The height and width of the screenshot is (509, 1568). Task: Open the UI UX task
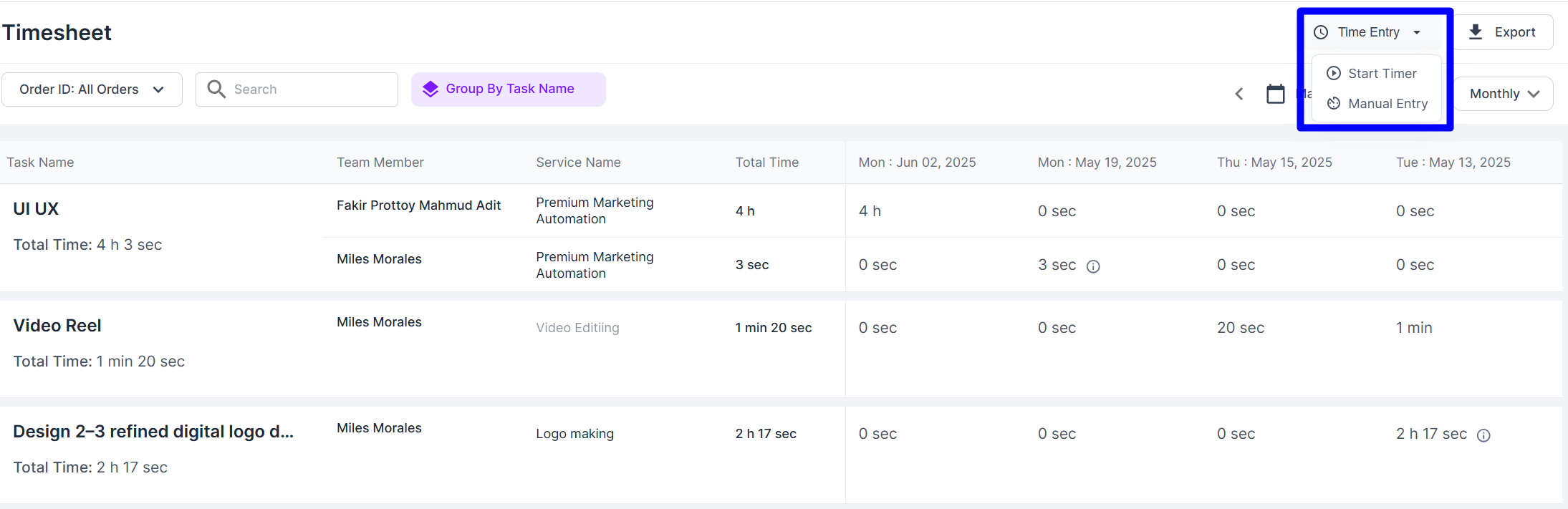pos(36,209)
